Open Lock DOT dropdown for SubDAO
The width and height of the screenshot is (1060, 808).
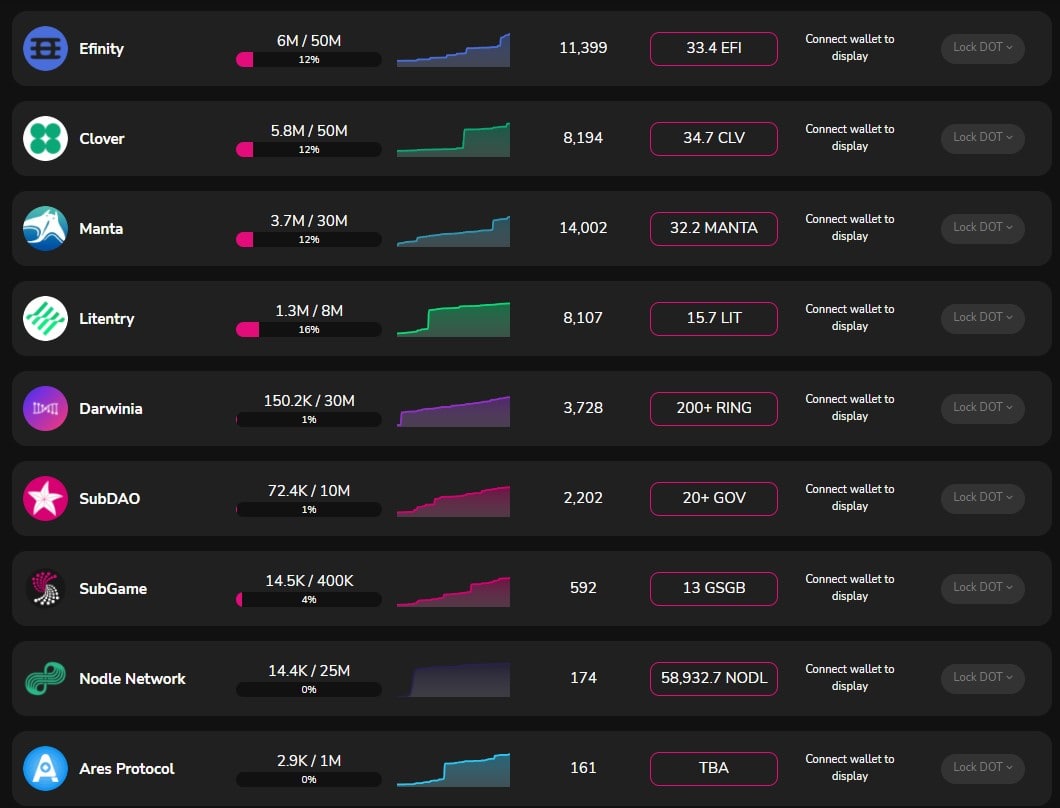[x=982, y=498]
